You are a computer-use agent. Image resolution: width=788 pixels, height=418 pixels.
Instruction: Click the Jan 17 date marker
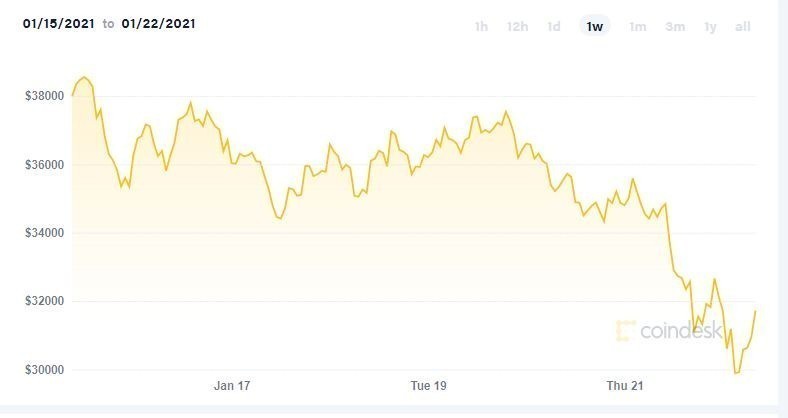tap(231, 386)
